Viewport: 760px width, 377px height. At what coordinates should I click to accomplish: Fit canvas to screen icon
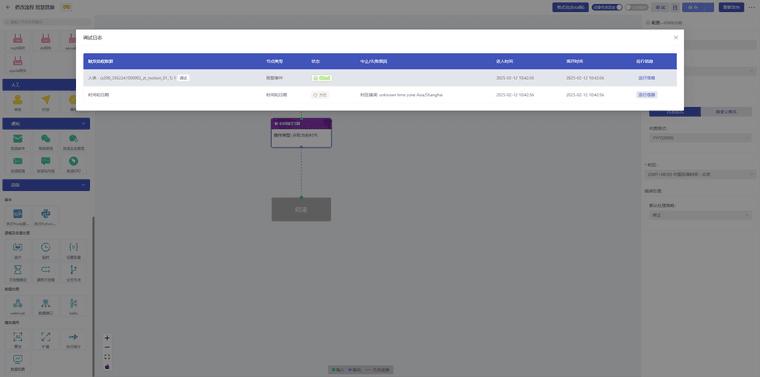(107, 357)
